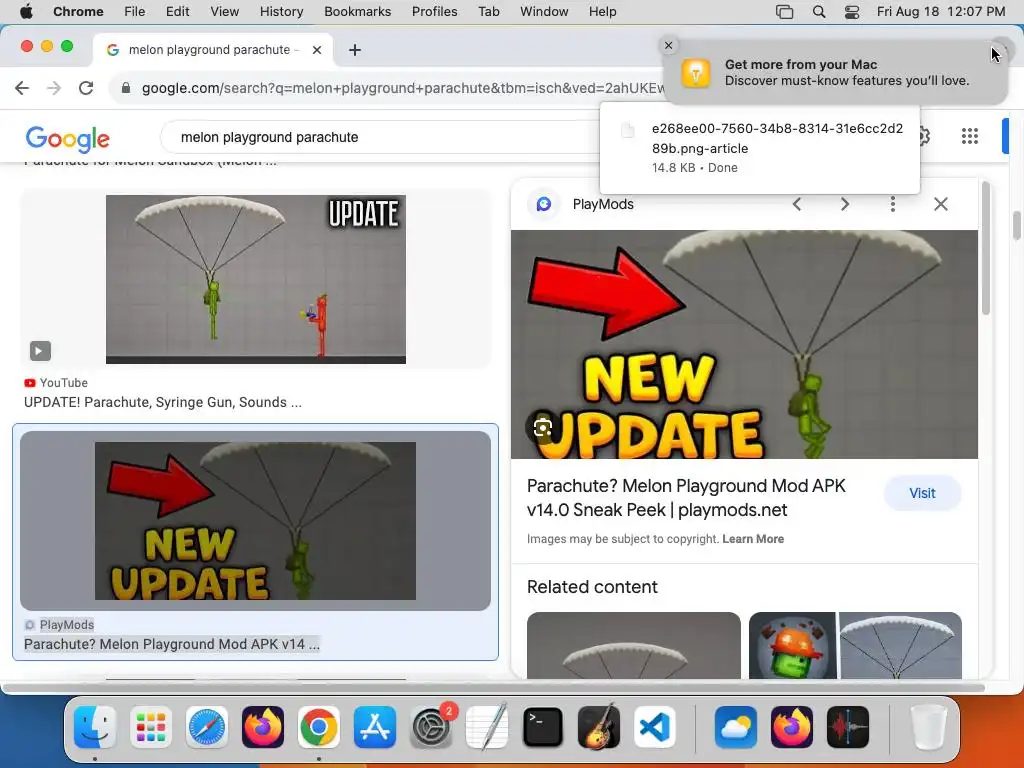Open the YouTube UPDATE! Parachute result title

point(163,402)
